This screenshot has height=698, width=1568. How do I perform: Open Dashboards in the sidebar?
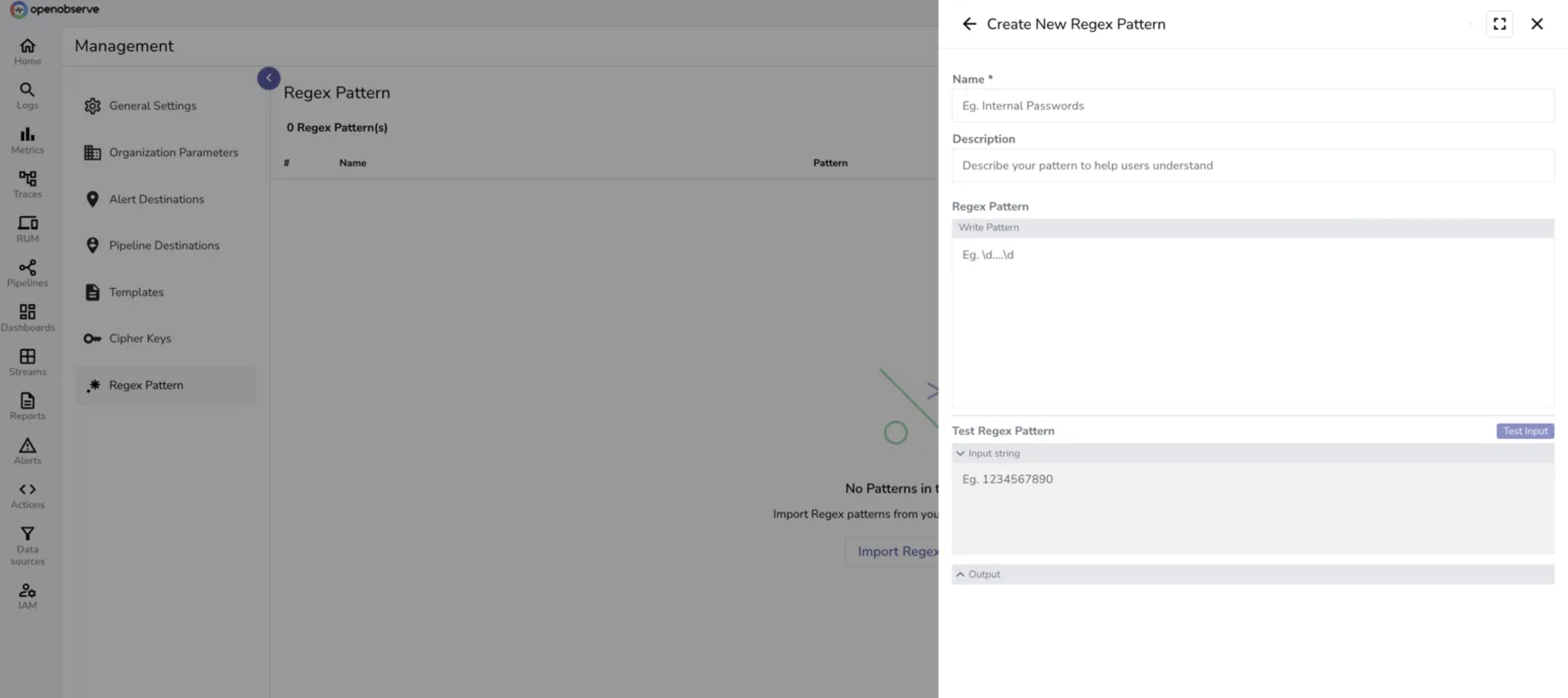[28, 318]
